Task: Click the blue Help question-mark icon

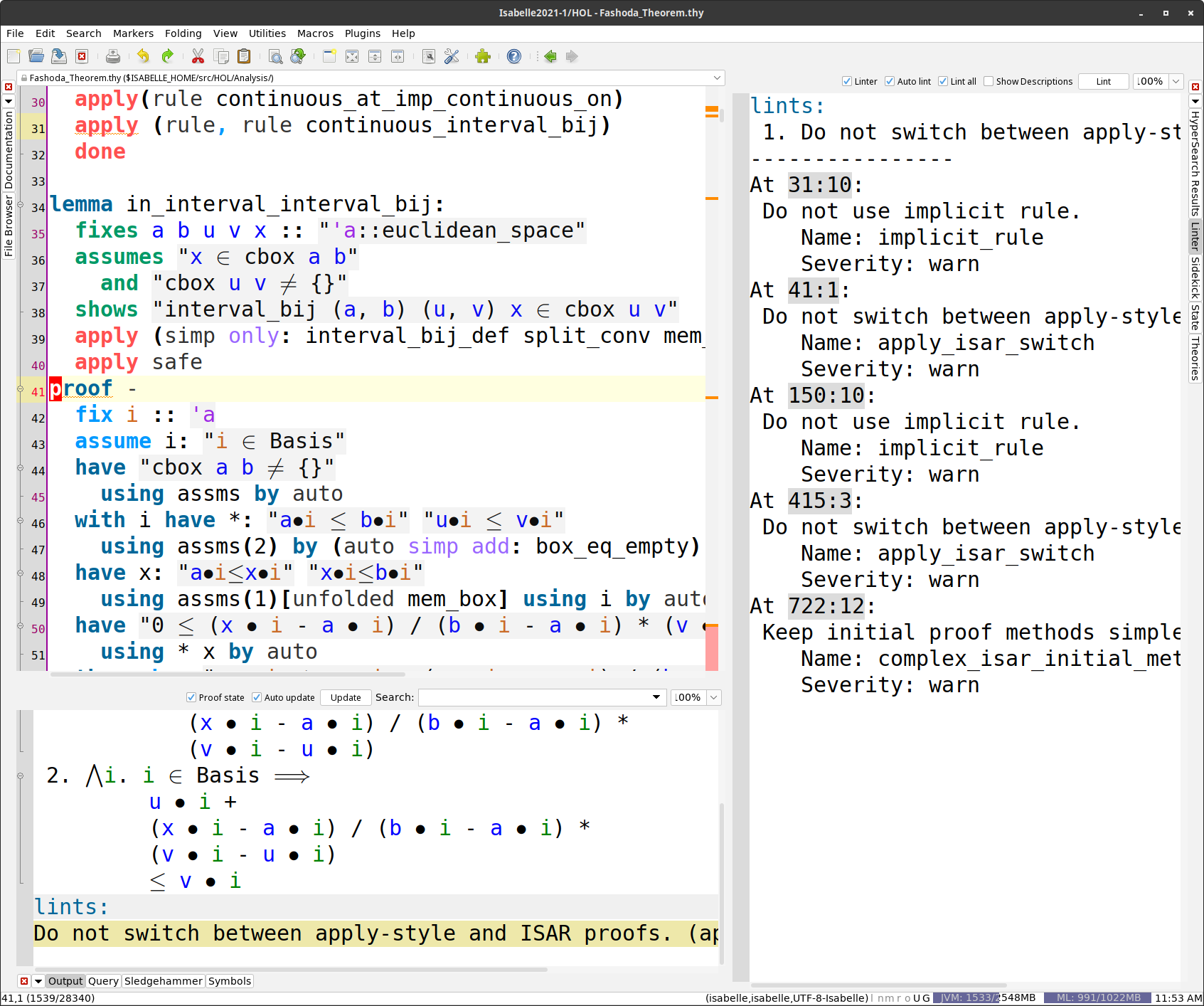Action: tap(514, 56)
